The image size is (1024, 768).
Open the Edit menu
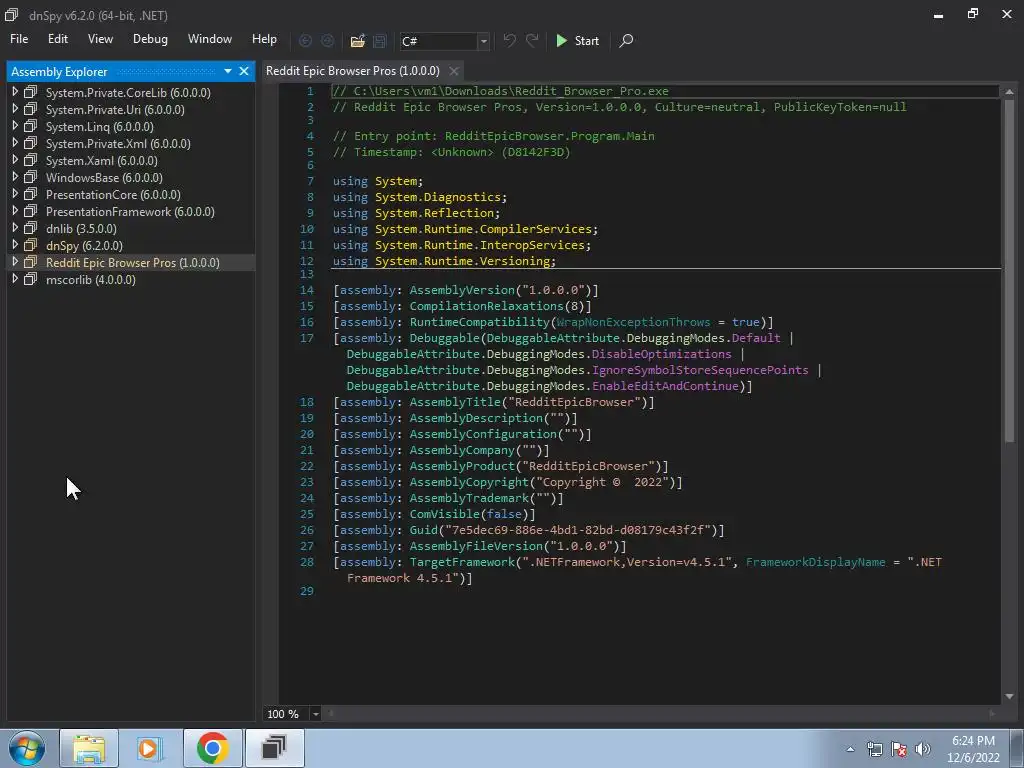[57, 39]
